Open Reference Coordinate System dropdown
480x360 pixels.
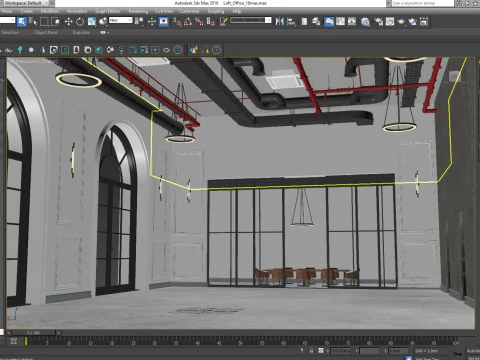(121, 20)
